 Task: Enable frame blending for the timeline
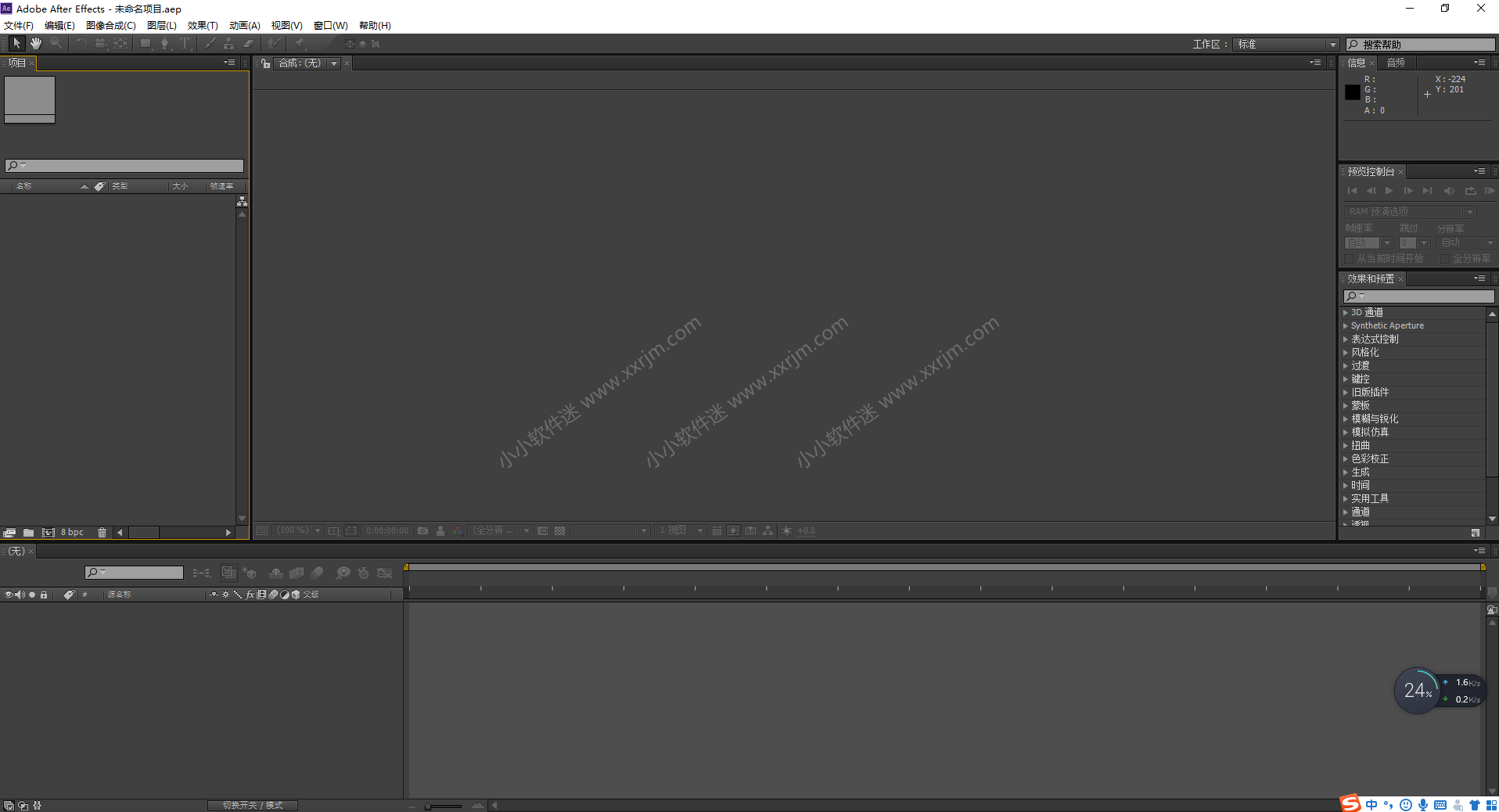[297, 573]
